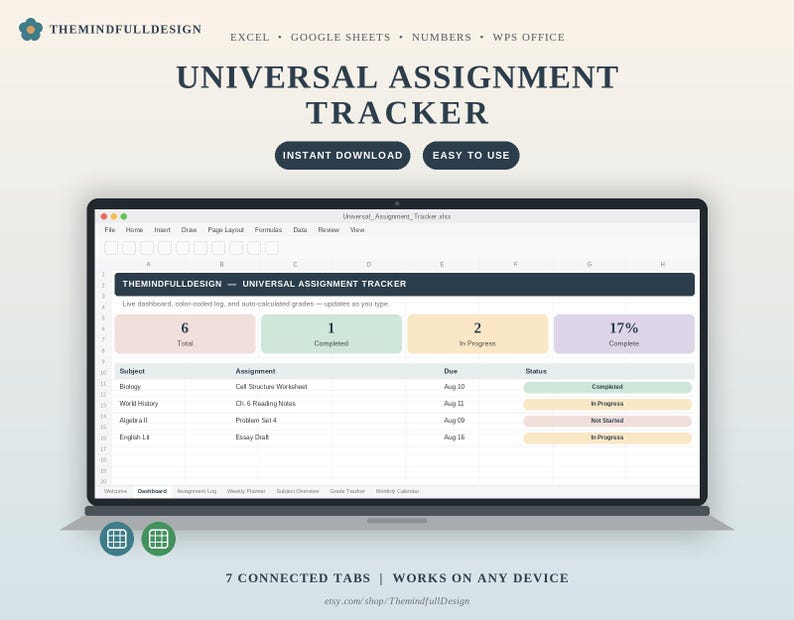Click the Universal_Assignment_Tracker.xlsx window title

pyautogui.click(x=397, y=216)
